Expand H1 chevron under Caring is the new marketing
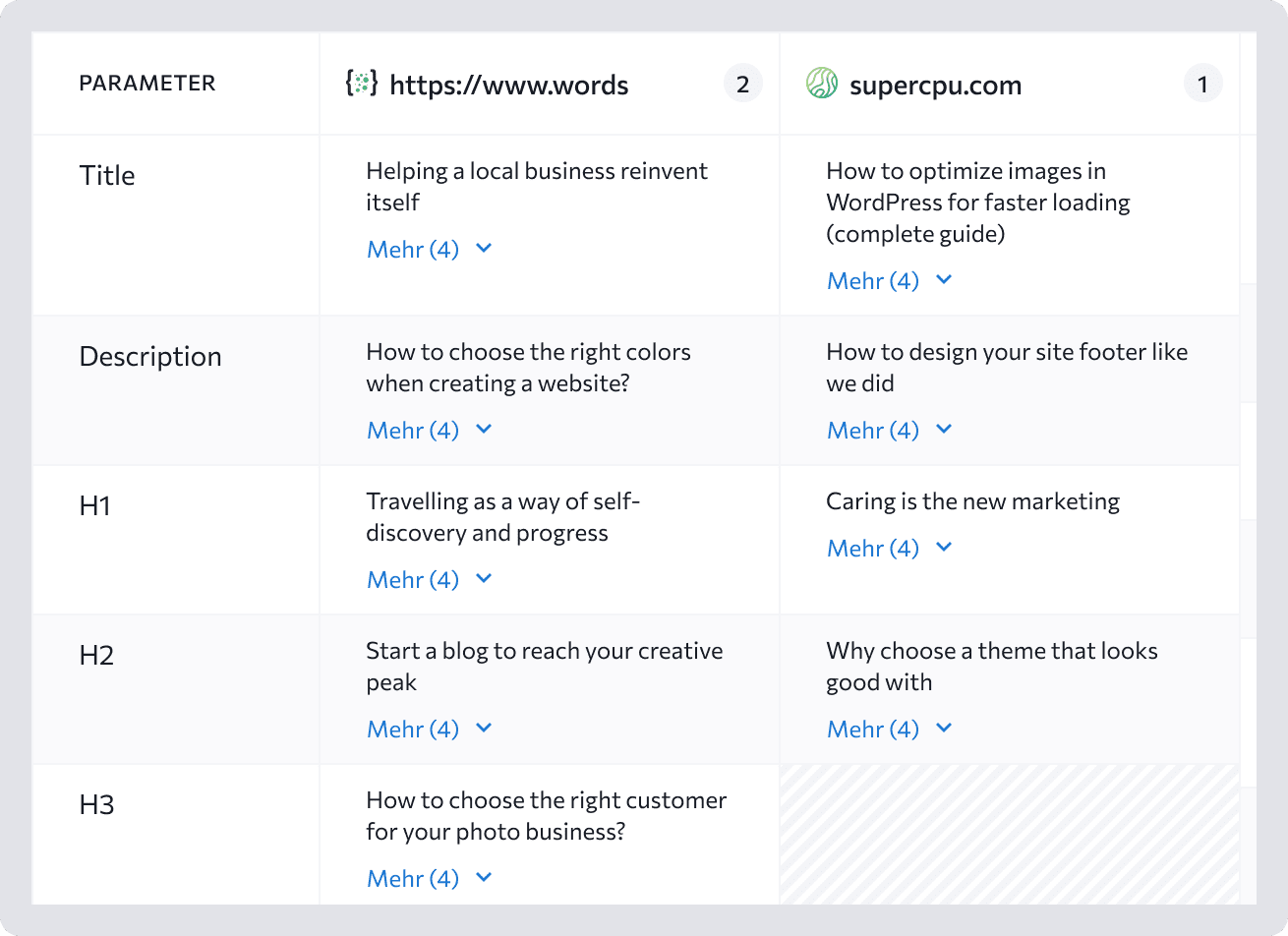Screen dimensions: 1288x936 click(944, 548)
